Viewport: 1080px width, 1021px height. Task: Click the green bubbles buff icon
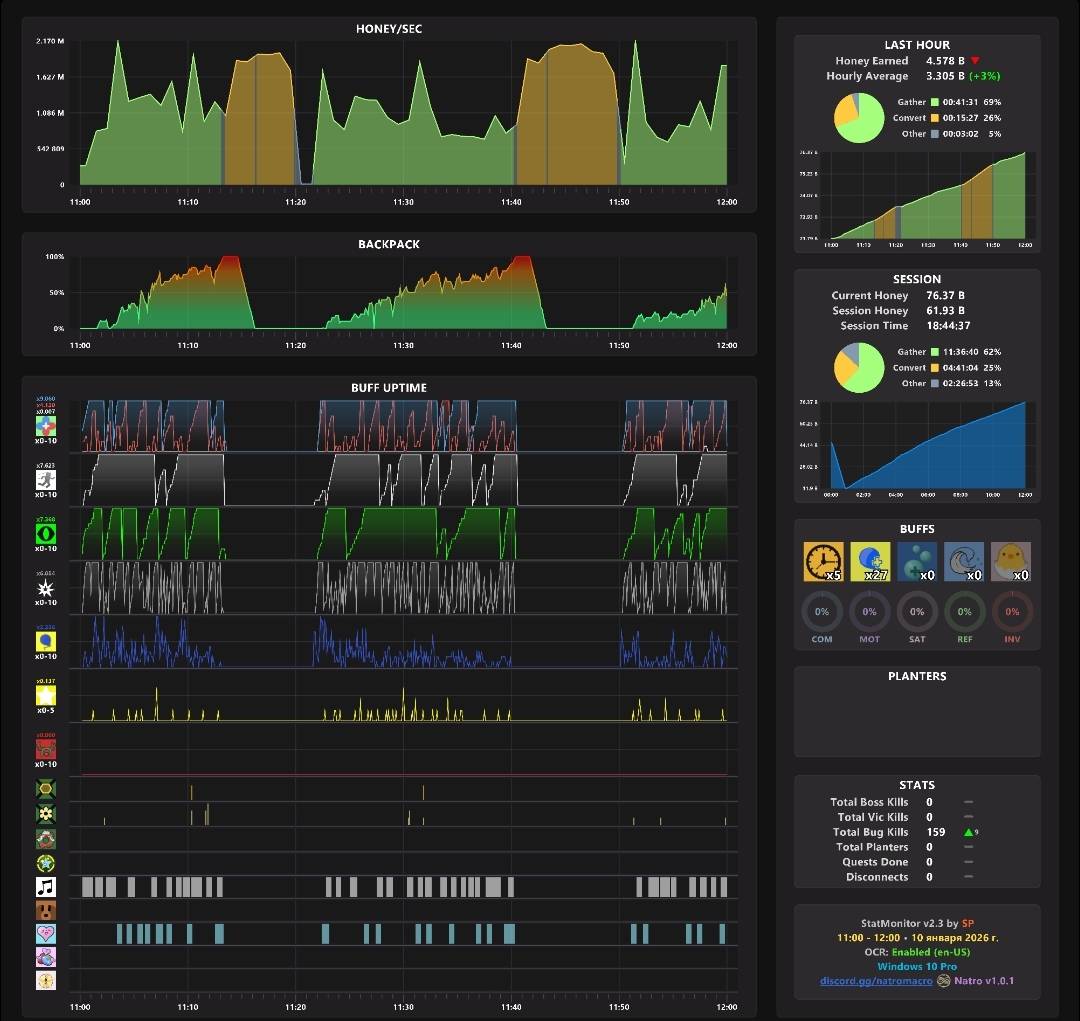pyautogui.click(x=917, y=561)
